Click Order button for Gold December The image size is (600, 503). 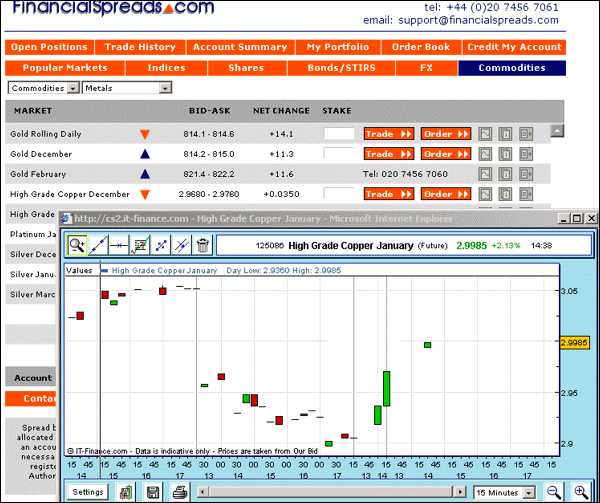[x=446, y=154]
